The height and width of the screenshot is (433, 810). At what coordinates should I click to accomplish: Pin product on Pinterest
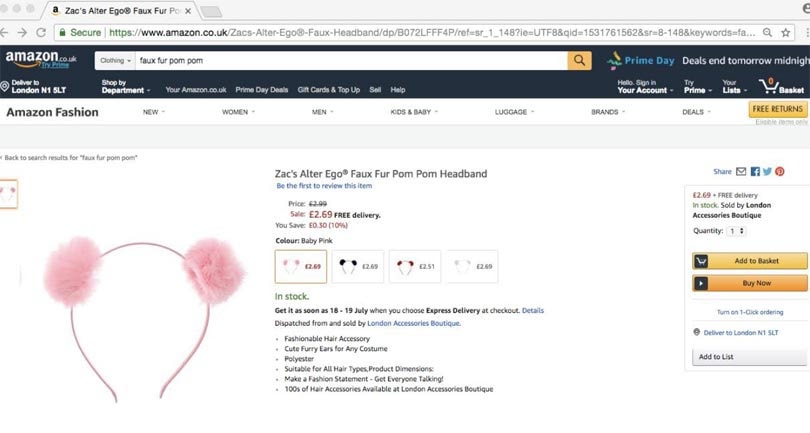[x=779, y=172]
